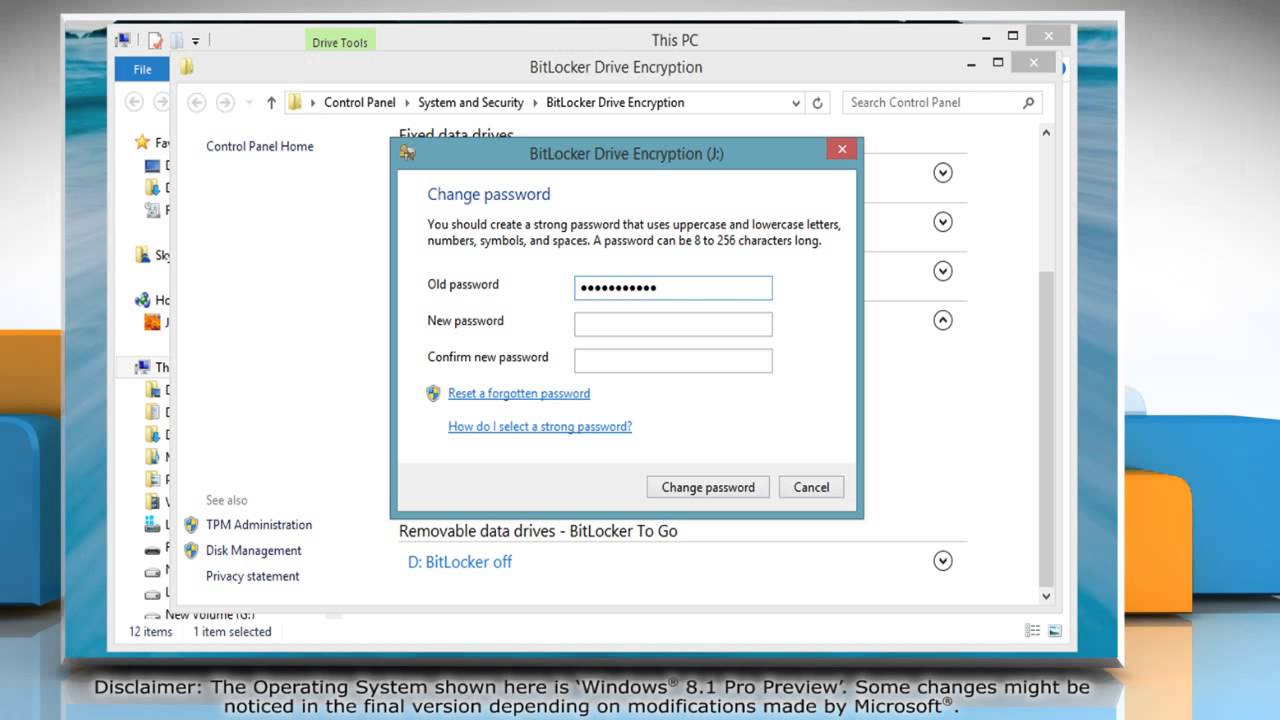Open the File tab in This PC
The width and height of the screenshot is (1280, 720).
[143, 69]
